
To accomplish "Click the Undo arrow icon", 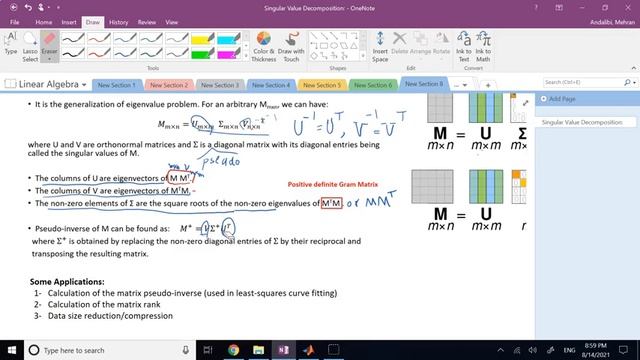I will (x=28, y=7).
